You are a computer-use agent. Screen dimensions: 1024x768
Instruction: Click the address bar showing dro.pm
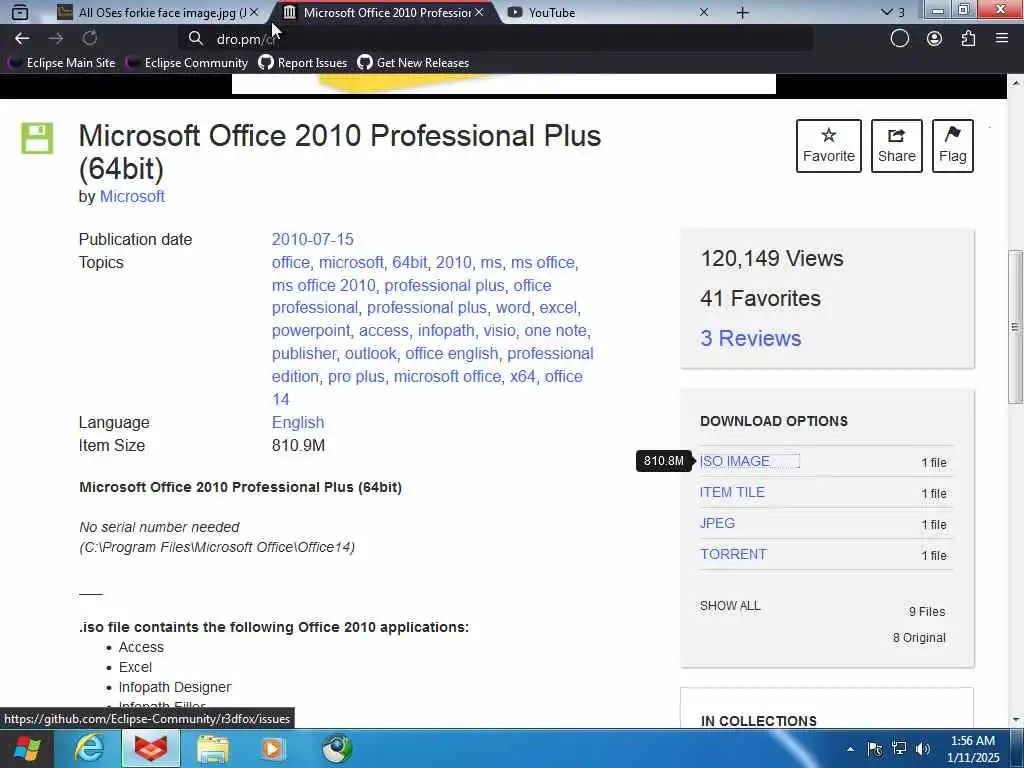[x=496, y=39]
